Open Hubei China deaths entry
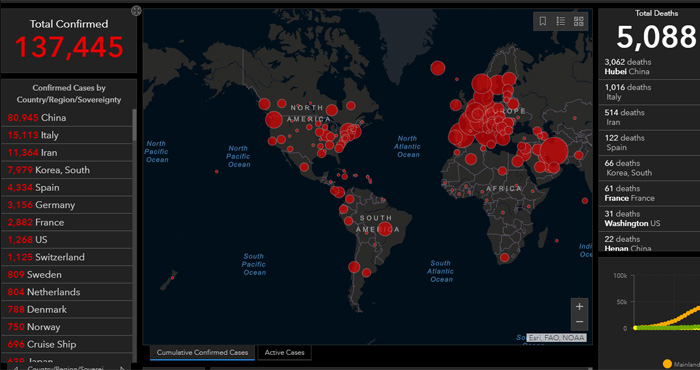700x370 pixels. pos(649,67)
